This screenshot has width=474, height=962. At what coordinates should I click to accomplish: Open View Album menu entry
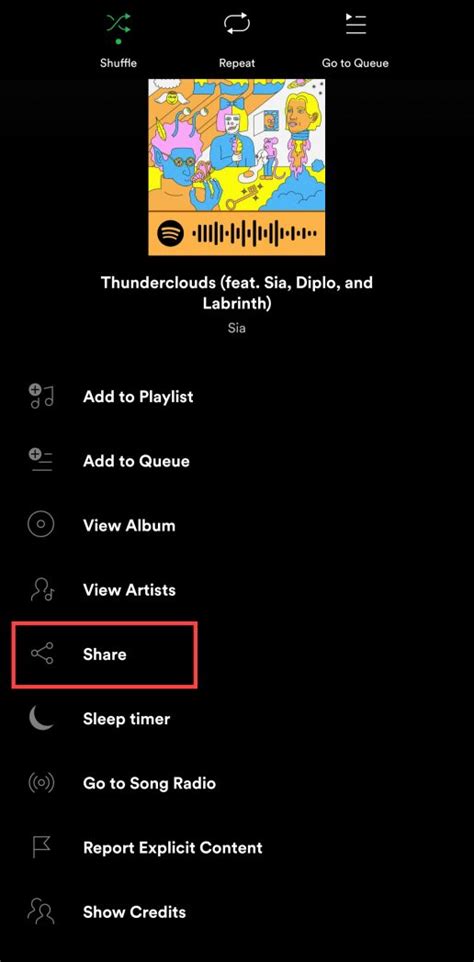237,525
